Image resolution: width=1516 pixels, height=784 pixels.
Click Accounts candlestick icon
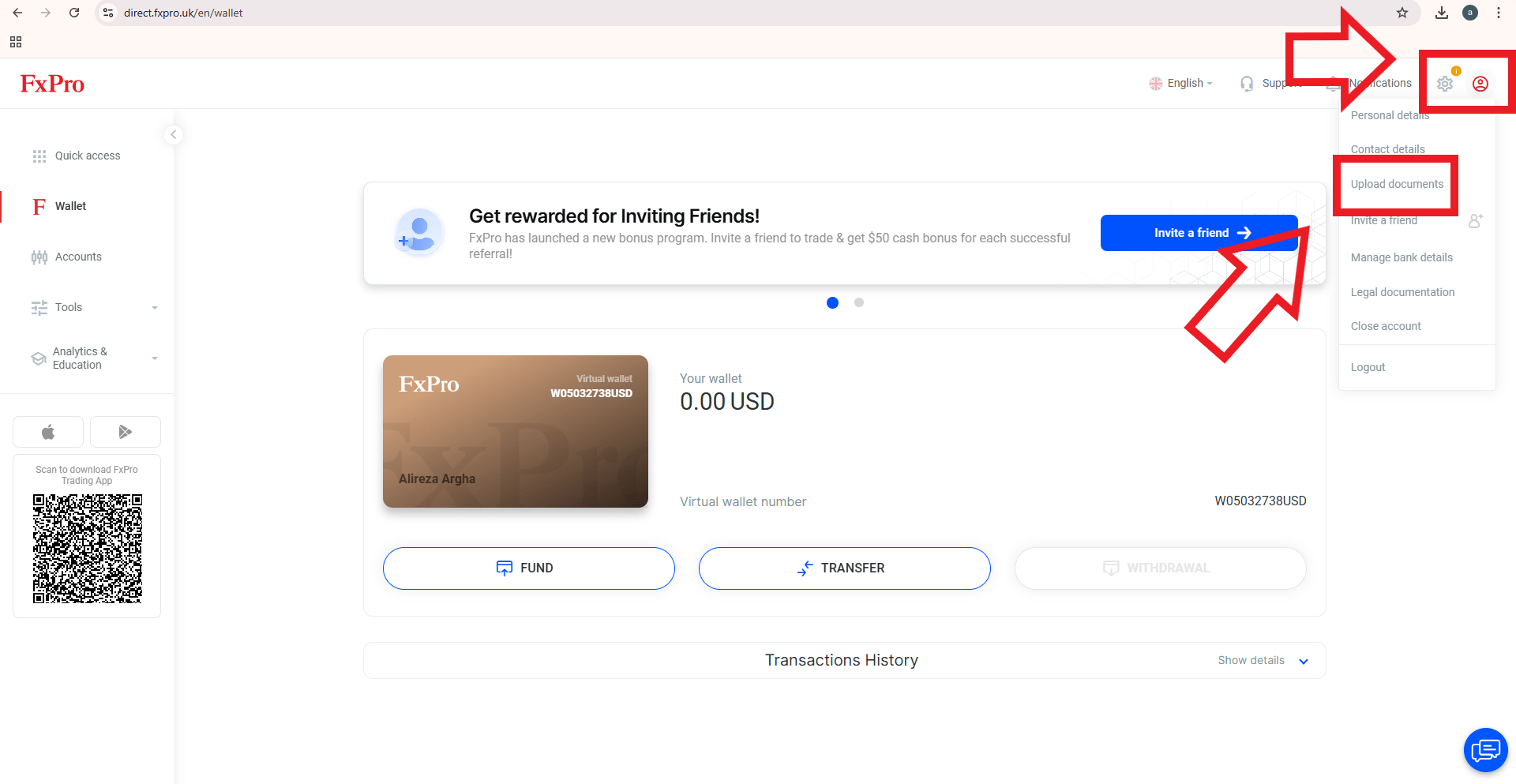pos(39,257)
